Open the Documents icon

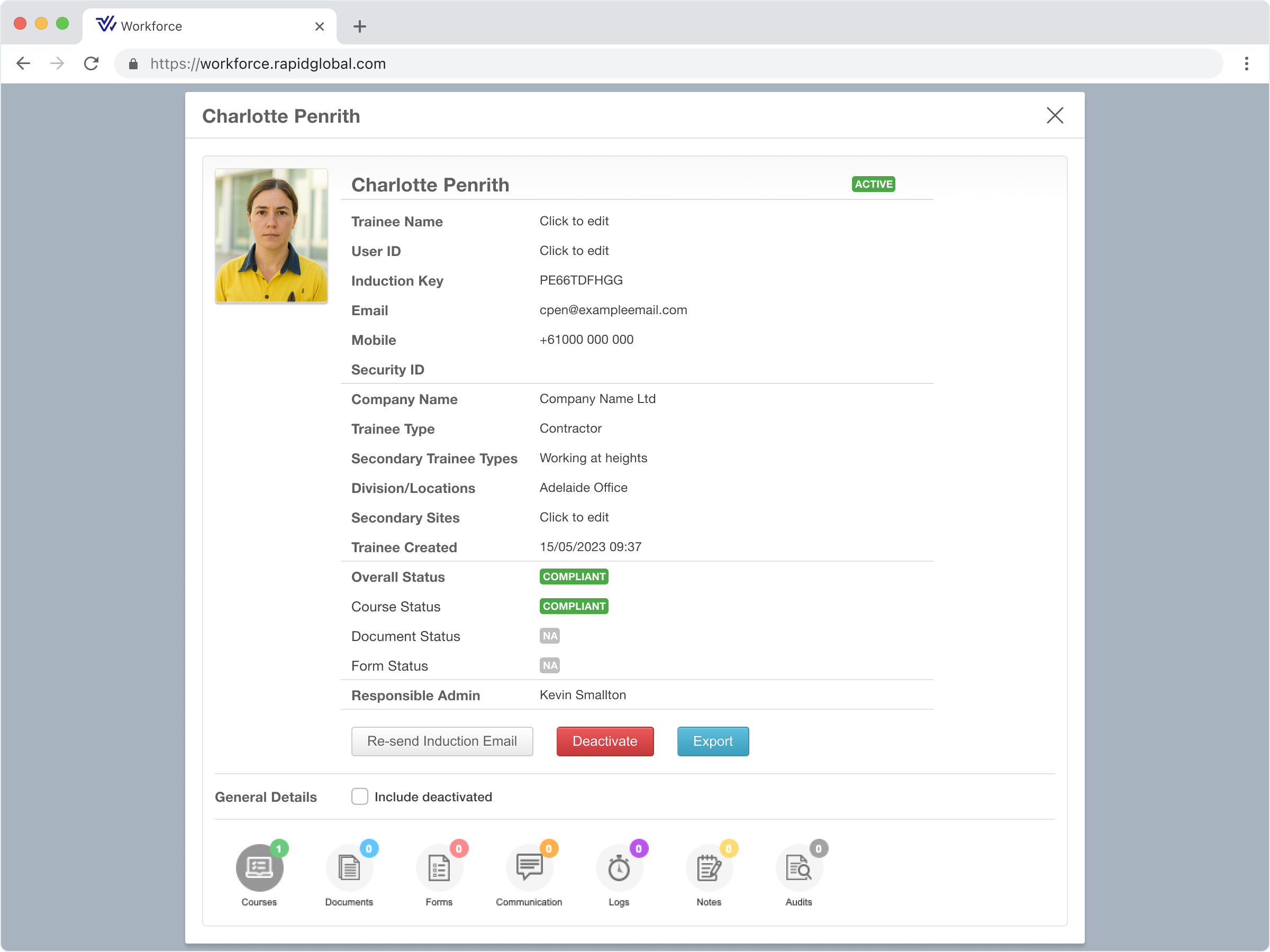(x=349, y=868)
